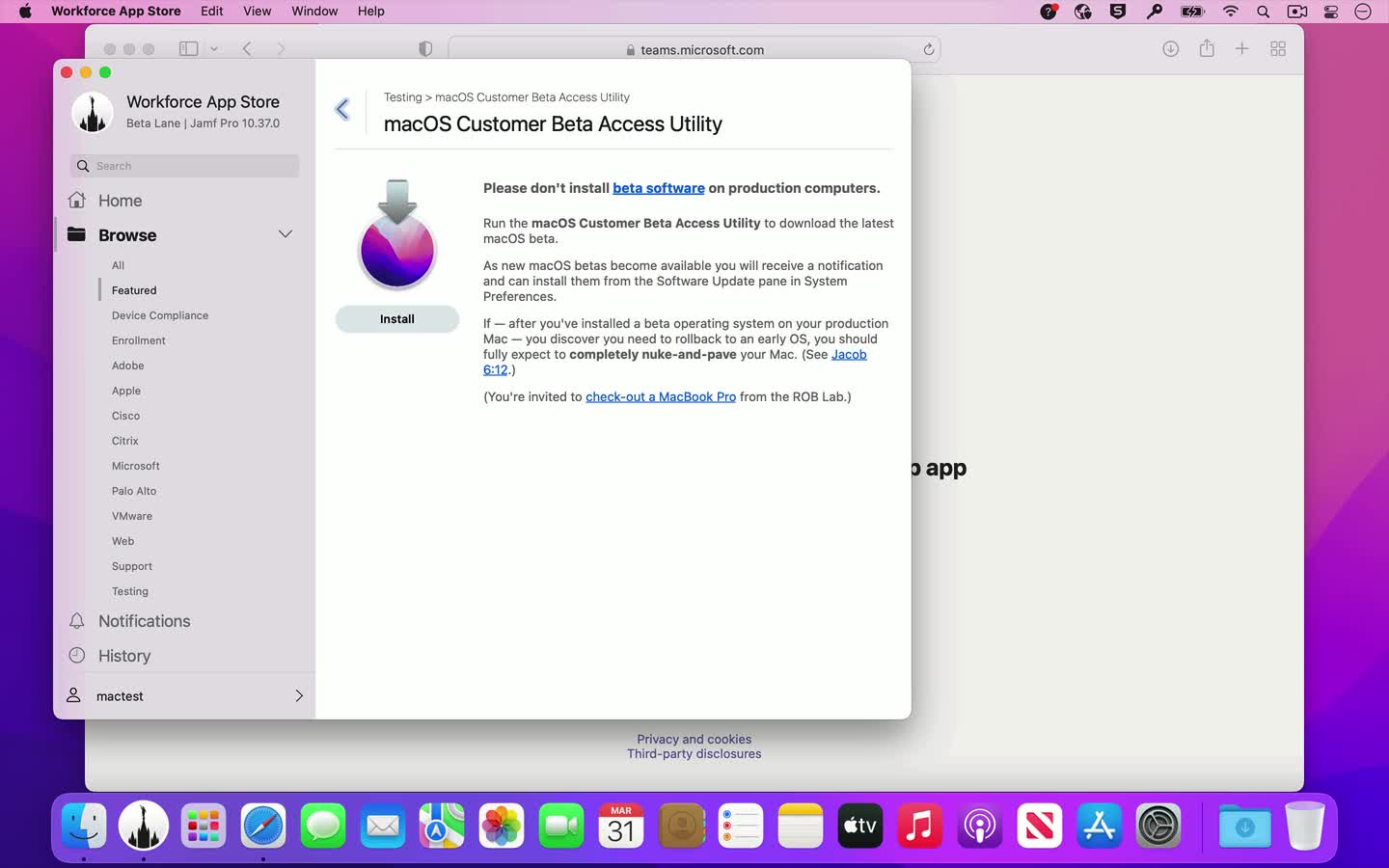Click the Search field in sidebar
The image size is (1389, 868).
pos(185,166)
